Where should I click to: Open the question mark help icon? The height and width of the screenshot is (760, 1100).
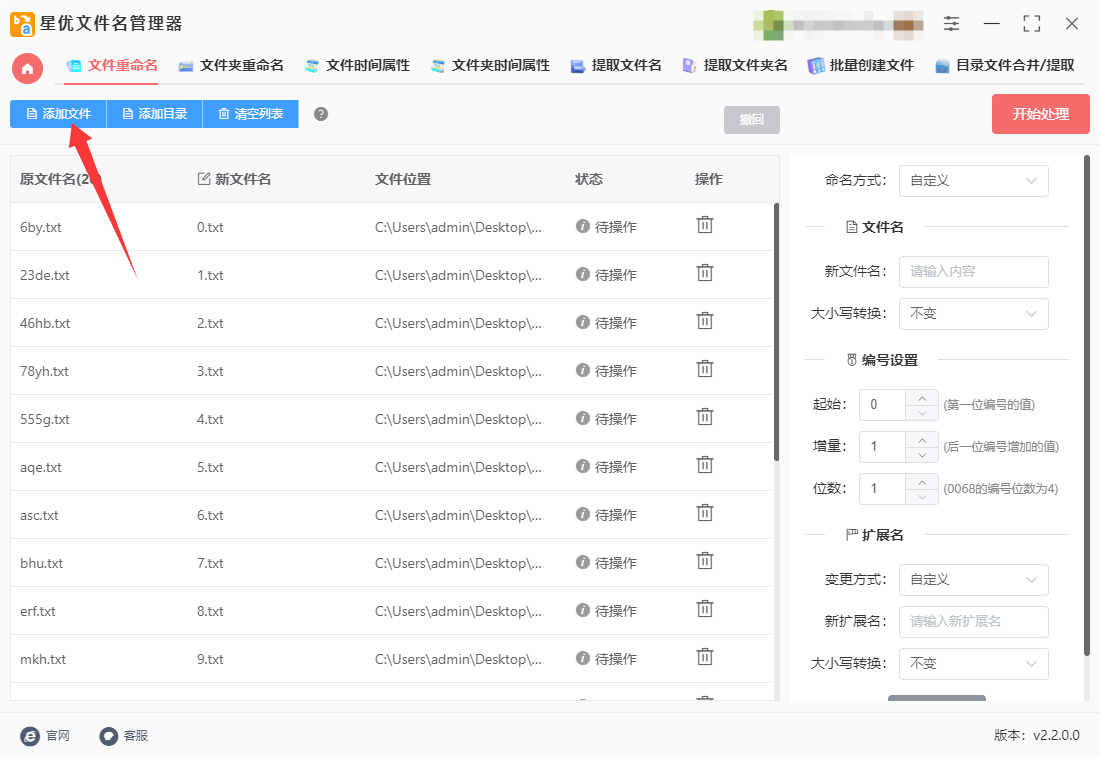(321, 114)
